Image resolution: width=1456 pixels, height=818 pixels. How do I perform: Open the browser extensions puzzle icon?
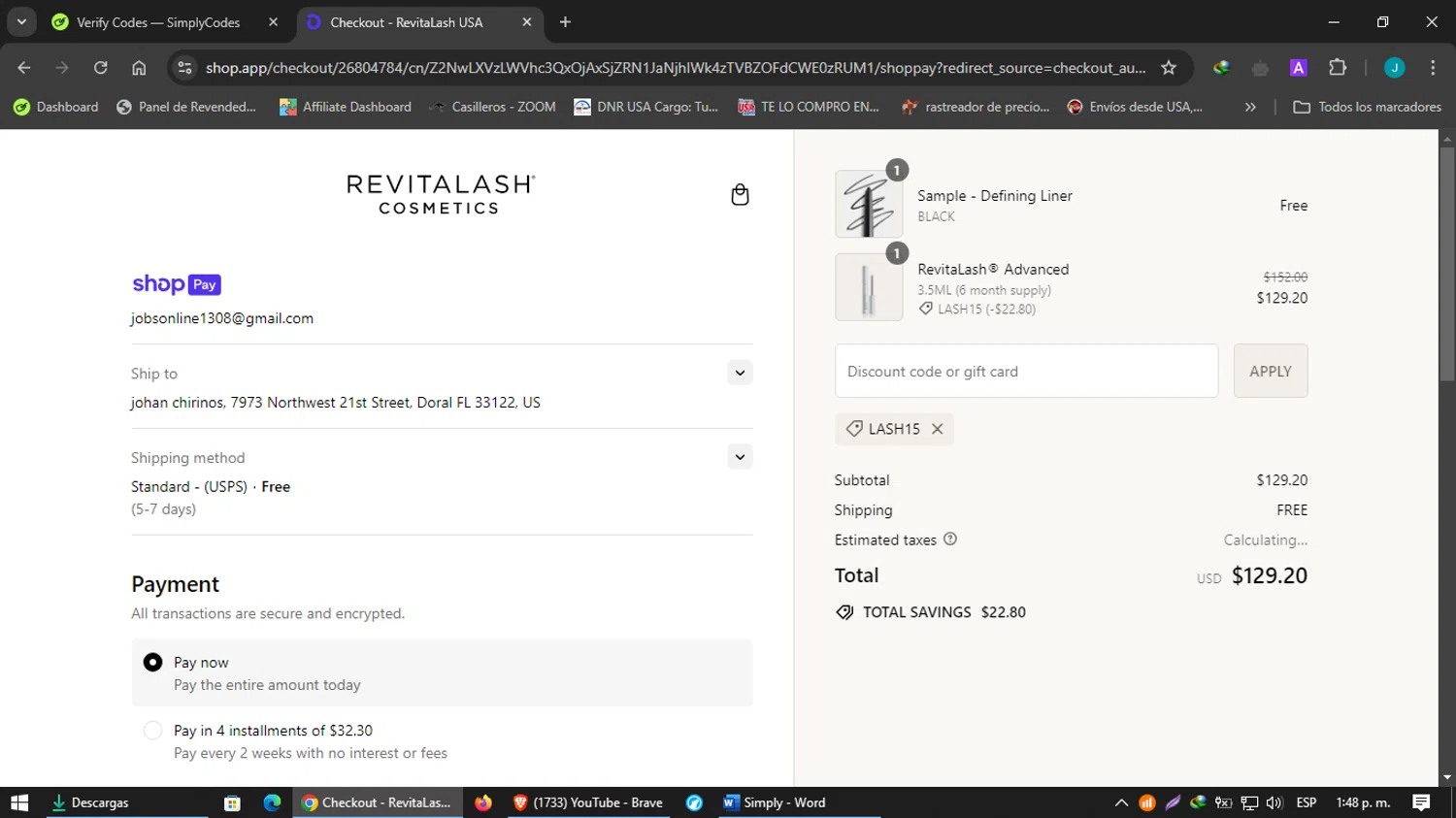(x=1338, y=68)
